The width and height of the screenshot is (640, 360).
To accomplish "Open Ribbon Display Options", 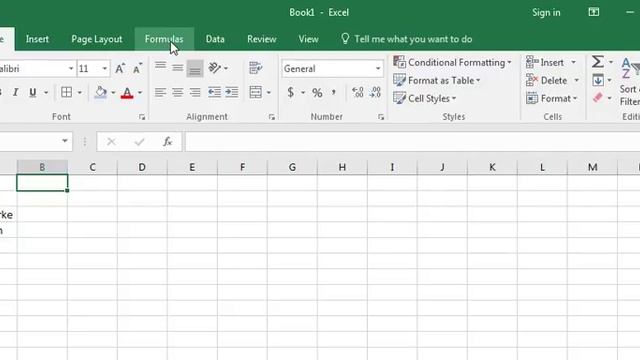I will tap(594, 12).
